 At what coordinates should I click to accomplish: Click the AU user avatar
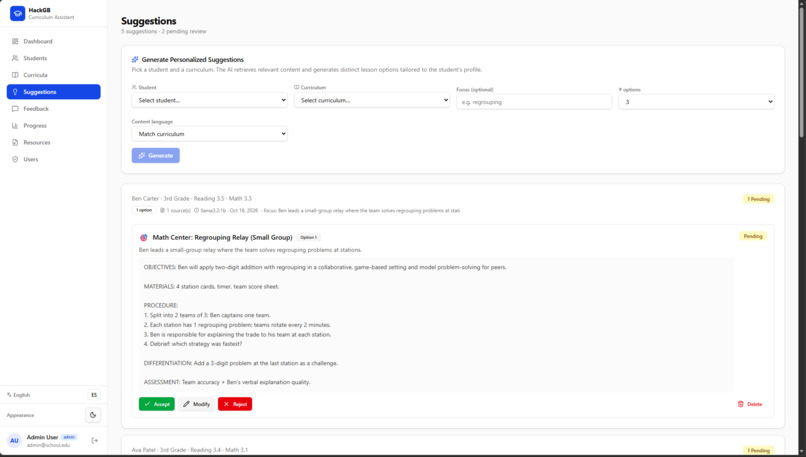point(14,441)
